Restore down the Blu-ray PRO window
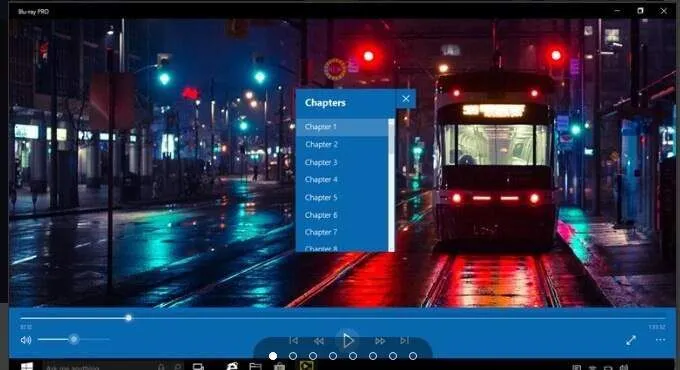680x370 pixels. 640,11
